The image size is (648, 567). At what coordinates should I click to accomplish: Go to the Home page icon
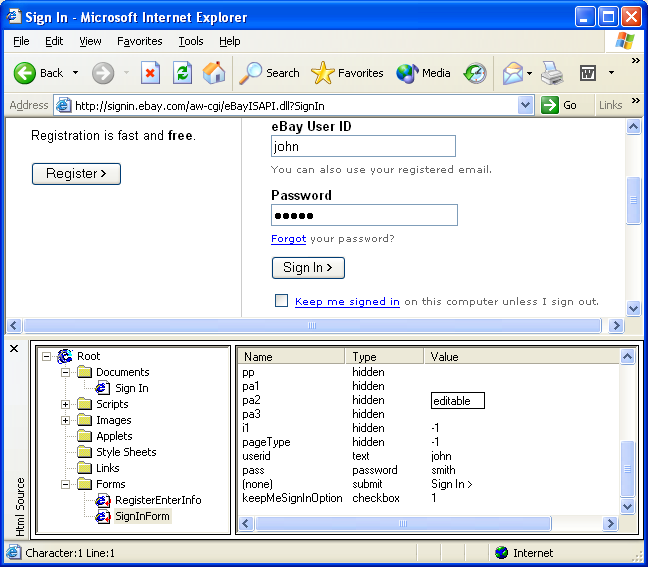214,73
